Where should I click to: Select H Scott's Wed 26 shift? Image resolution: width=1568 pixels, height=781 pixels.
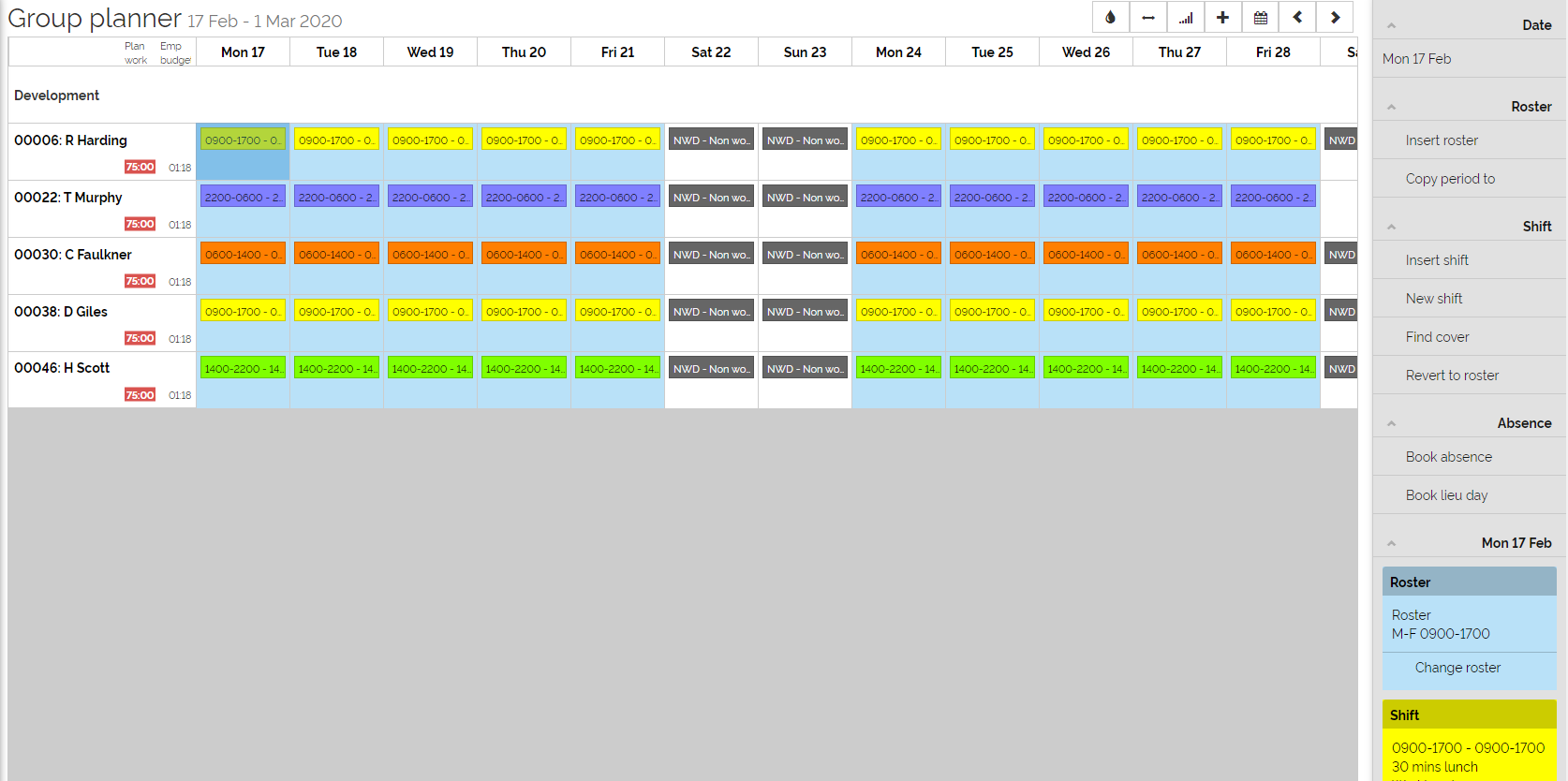pos(1086,369)
